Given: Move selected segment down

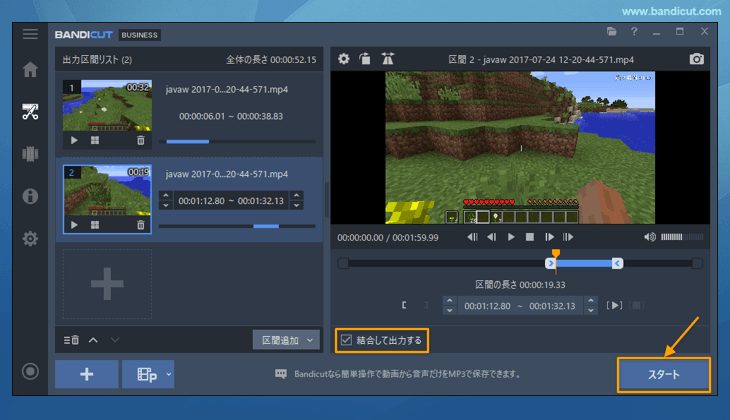Looking at the screenshot, I should tap(115, 340).
